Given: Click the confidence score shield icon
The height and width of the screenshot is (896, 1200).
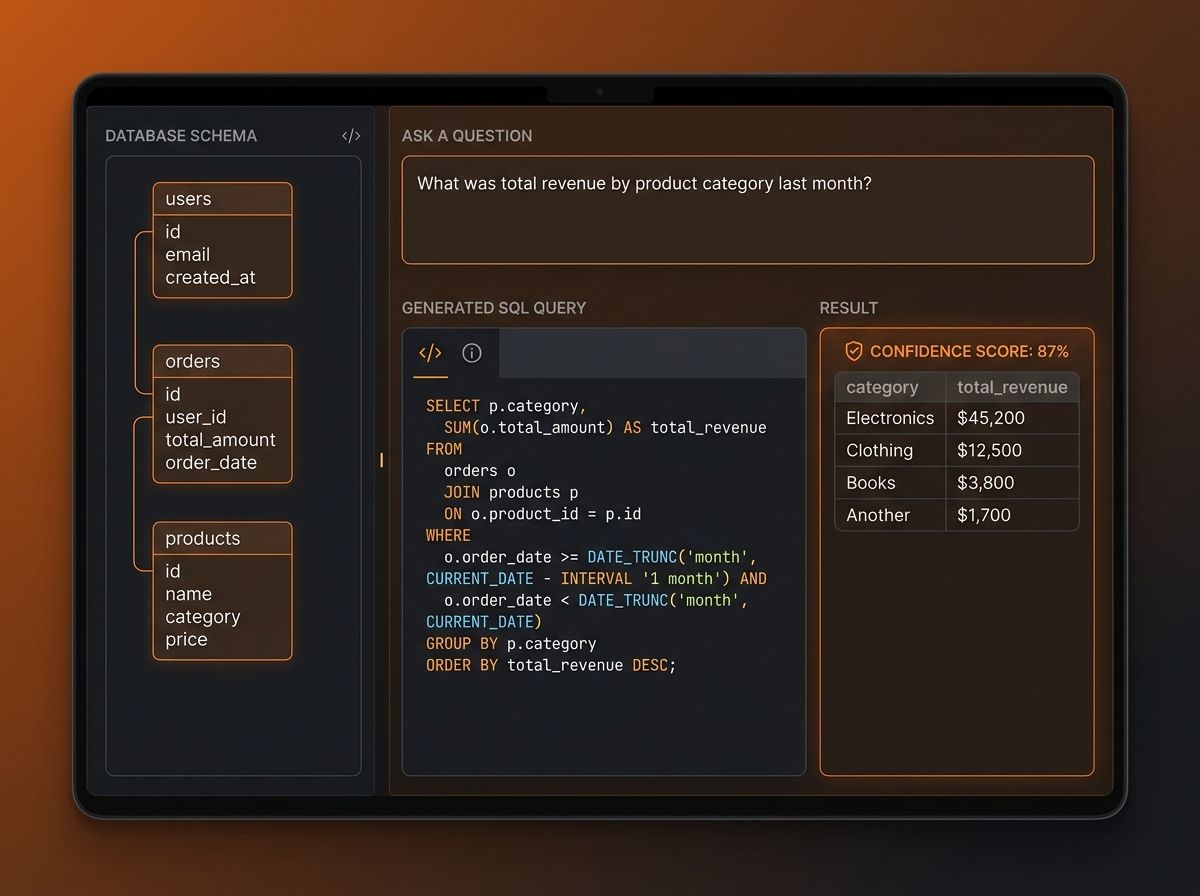Looking at the screenshot, I should [x=854, y=351].
